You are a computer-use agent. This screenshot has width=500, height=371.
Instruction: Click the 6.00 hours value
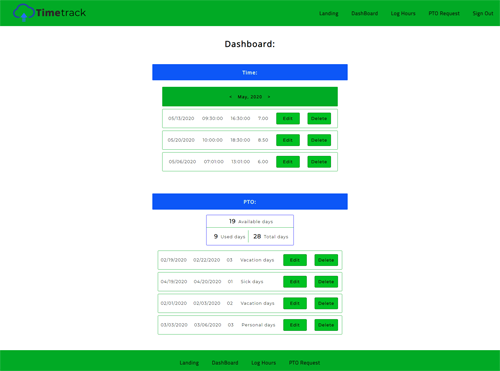pyautogui.click(x=263, y=162)
